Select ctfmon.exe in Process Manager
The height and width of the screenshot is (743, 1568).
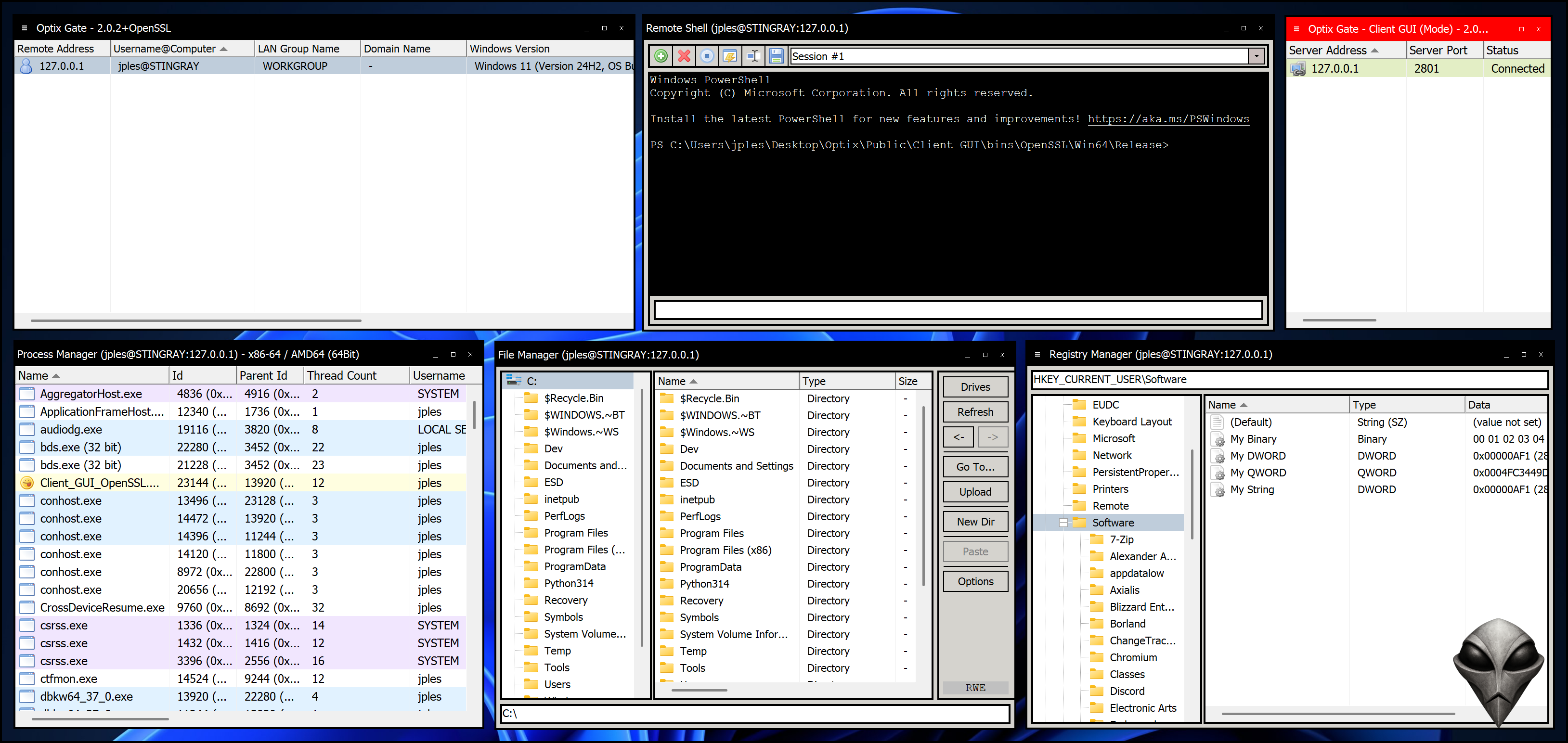coord(241,679)
